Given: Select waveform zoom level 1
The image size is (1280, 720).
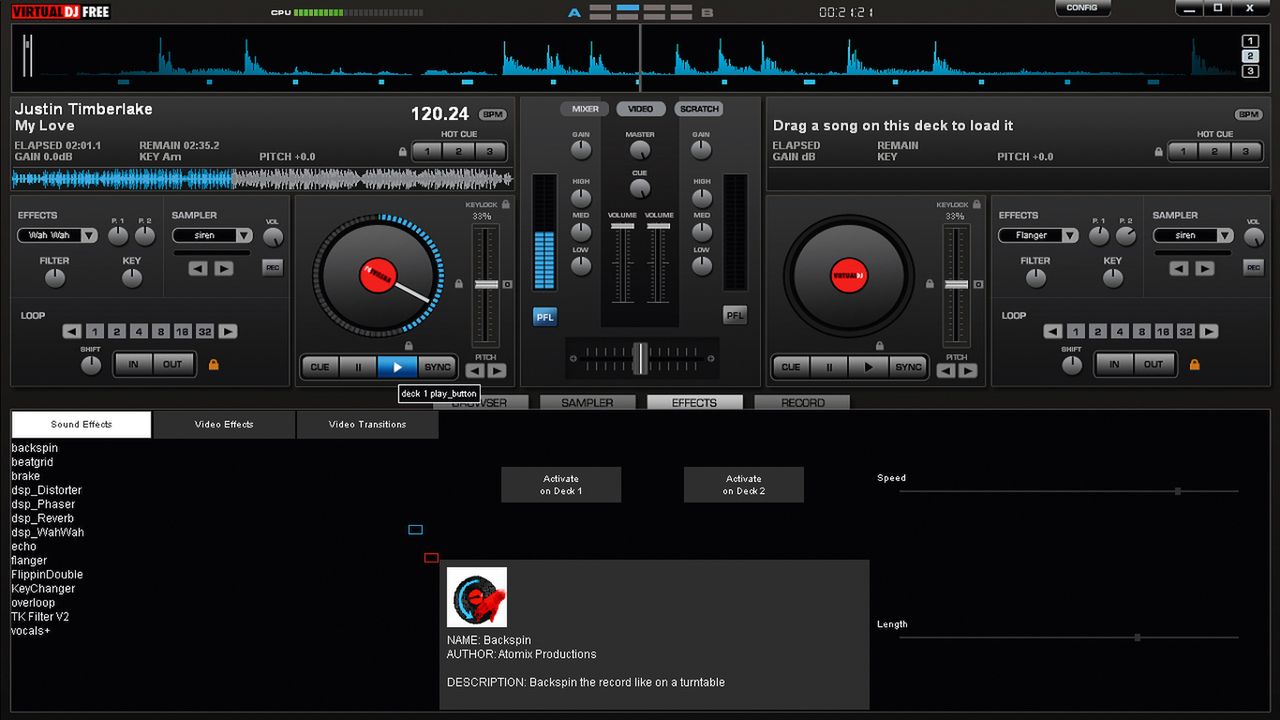Looking at the screenshot, I should (x=1250, y=41).
